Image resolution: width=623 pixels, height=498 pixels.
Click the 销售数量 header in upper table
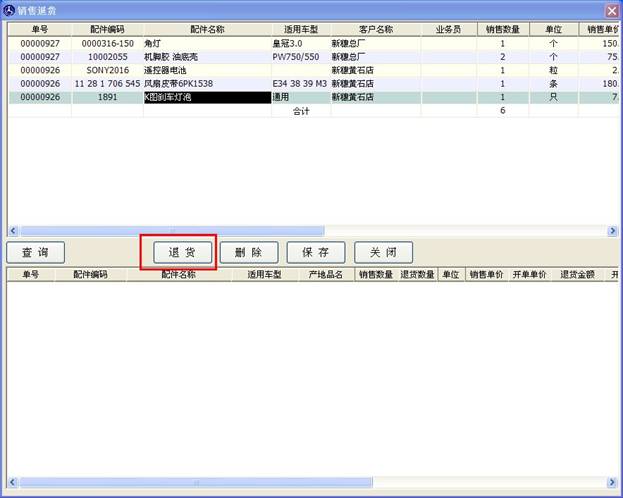pos(502,30)
